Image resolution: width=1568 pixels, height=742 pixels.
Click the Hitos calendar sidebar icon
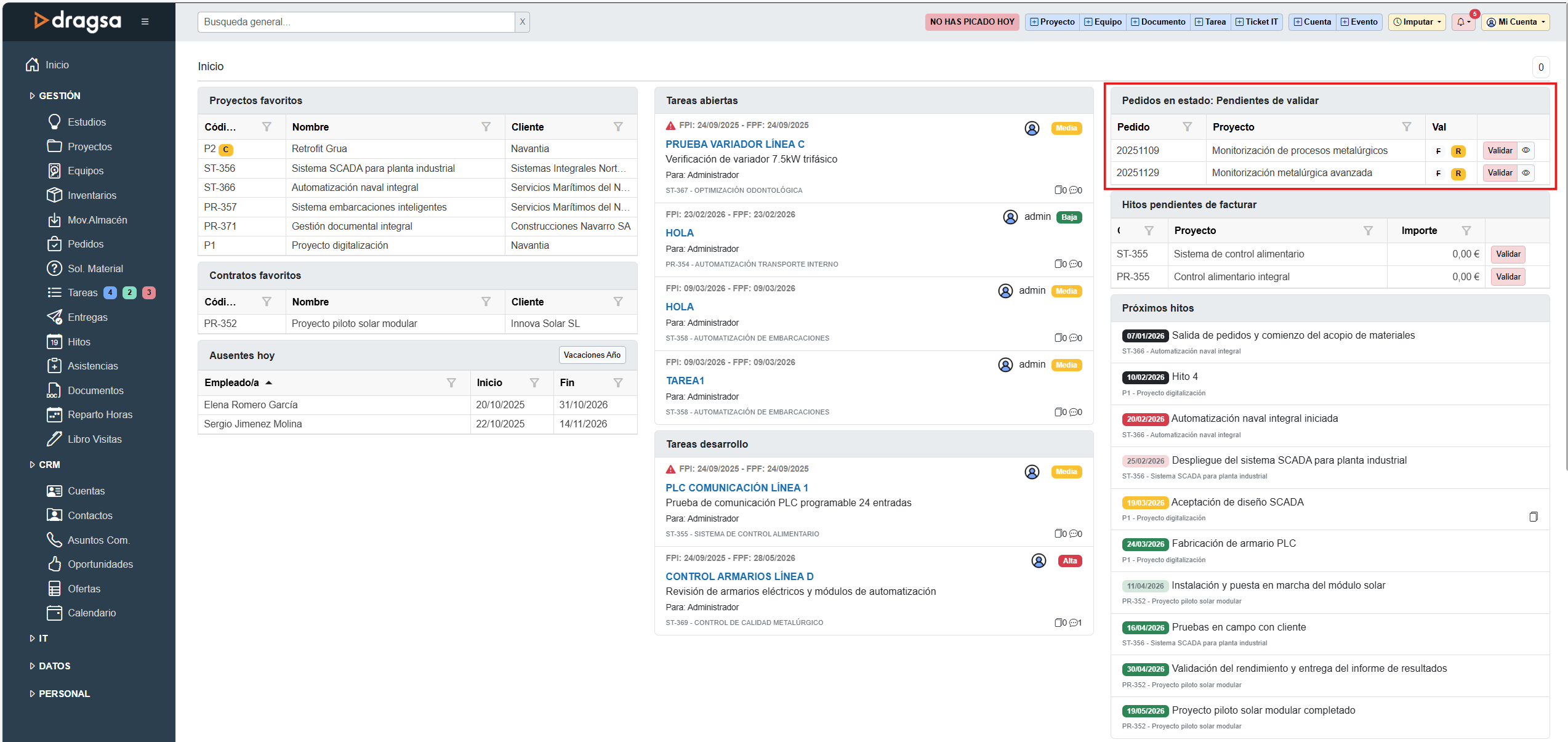pos(54,342)
